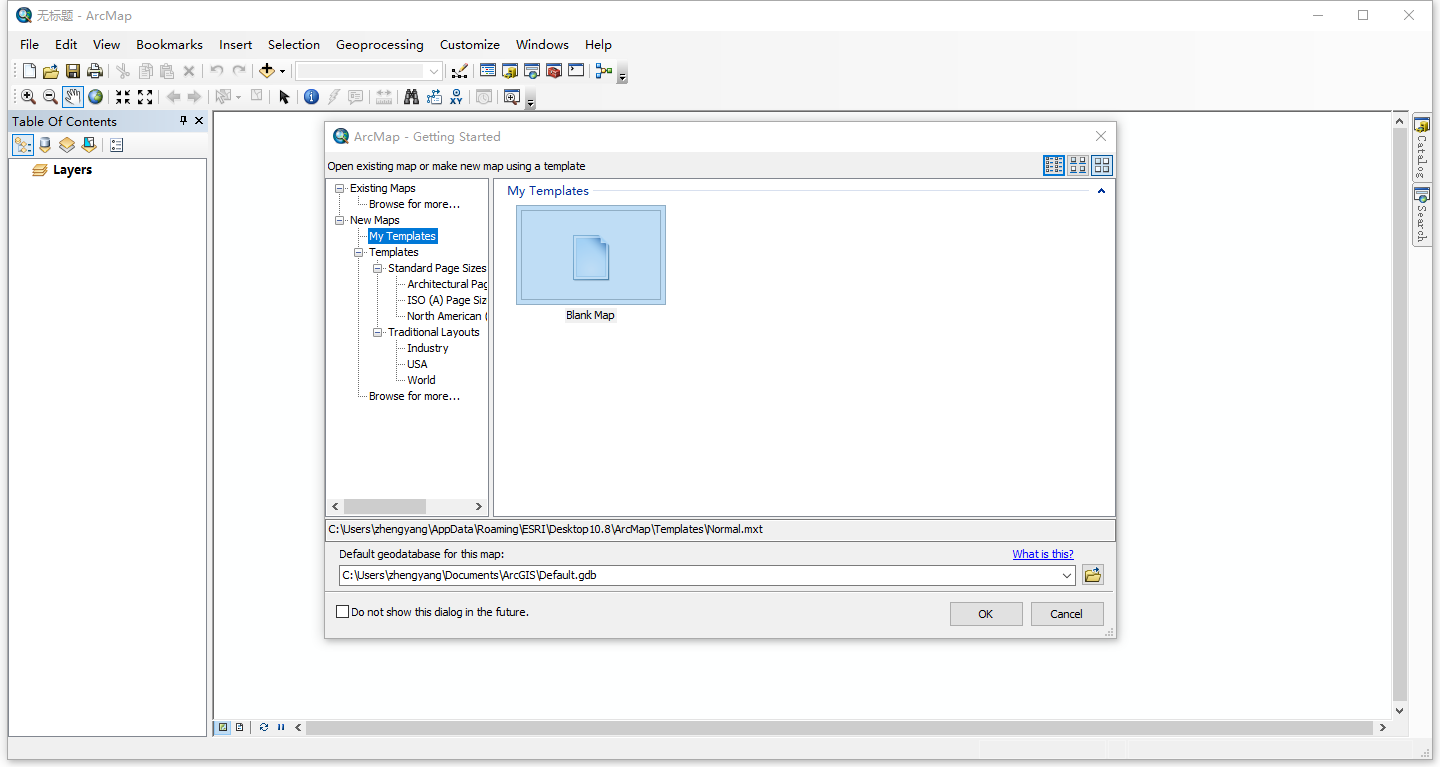1440x767 pixels.
Task: Open the Customize menu
Action: click(470, 45)
